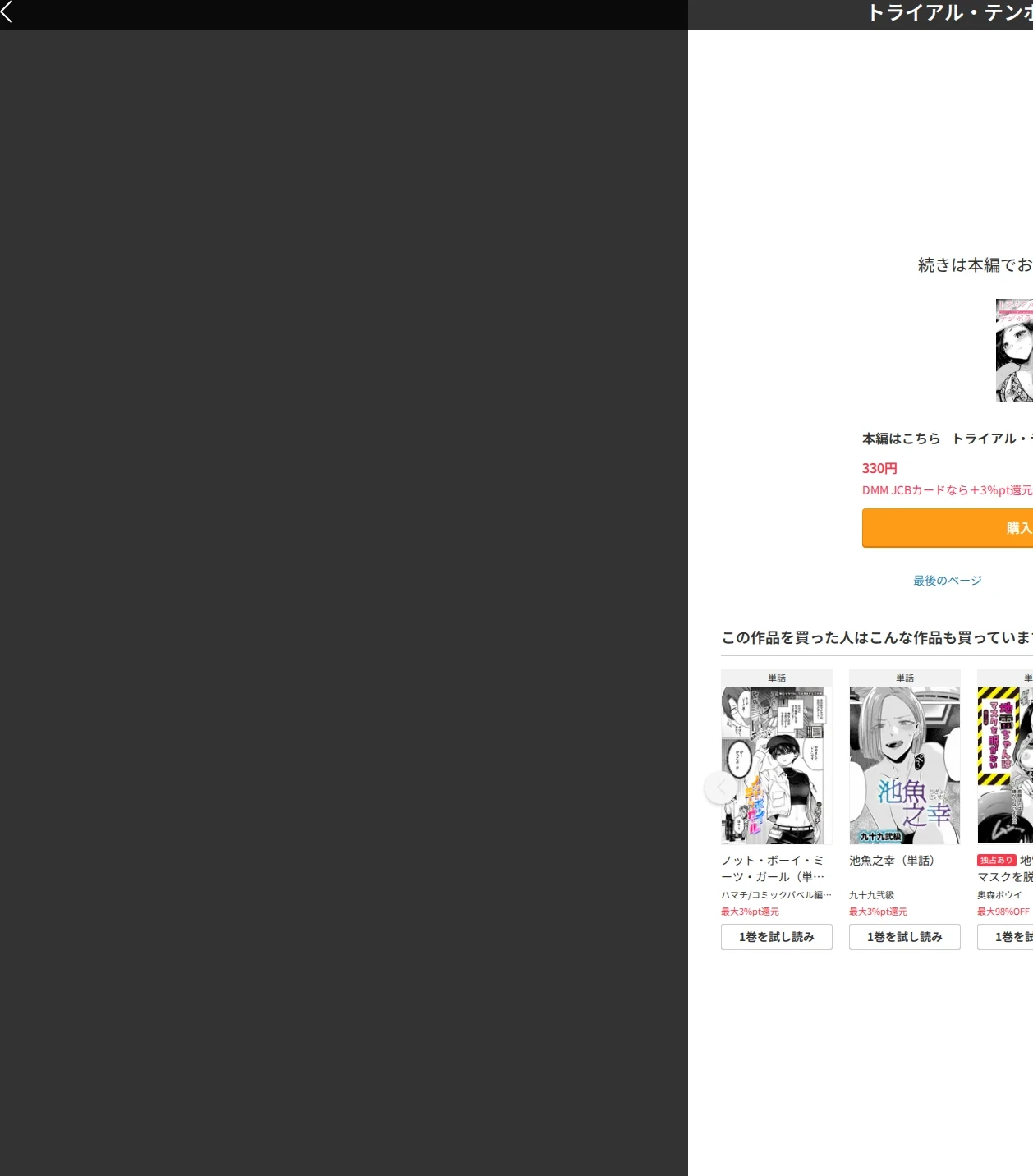Click the previous arrow on the recommendations carousel

(720, 788)
